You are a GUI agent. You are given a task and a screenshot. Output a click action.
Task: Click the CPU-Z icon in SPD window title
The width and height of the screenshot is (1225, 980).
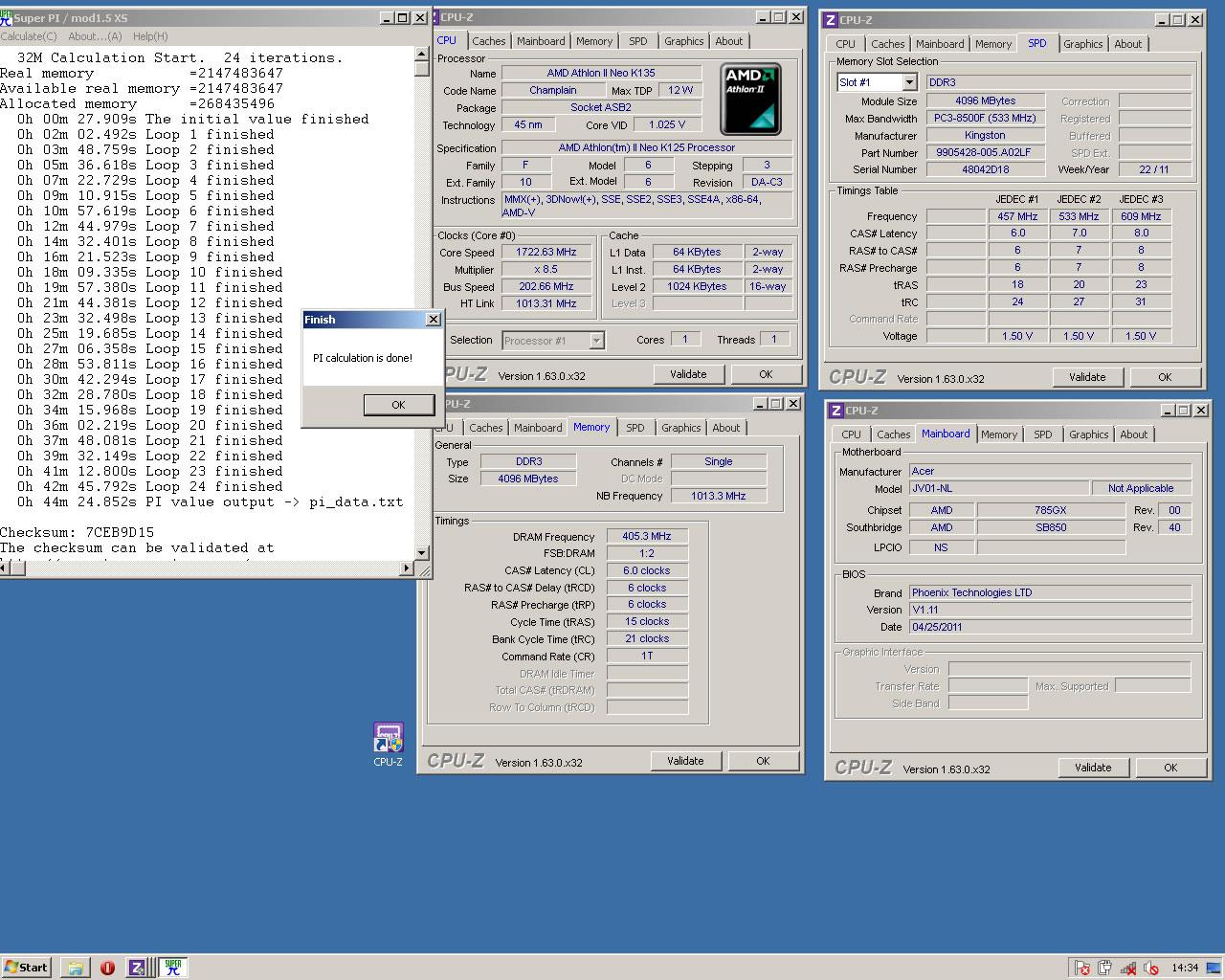tap(832, 19)
